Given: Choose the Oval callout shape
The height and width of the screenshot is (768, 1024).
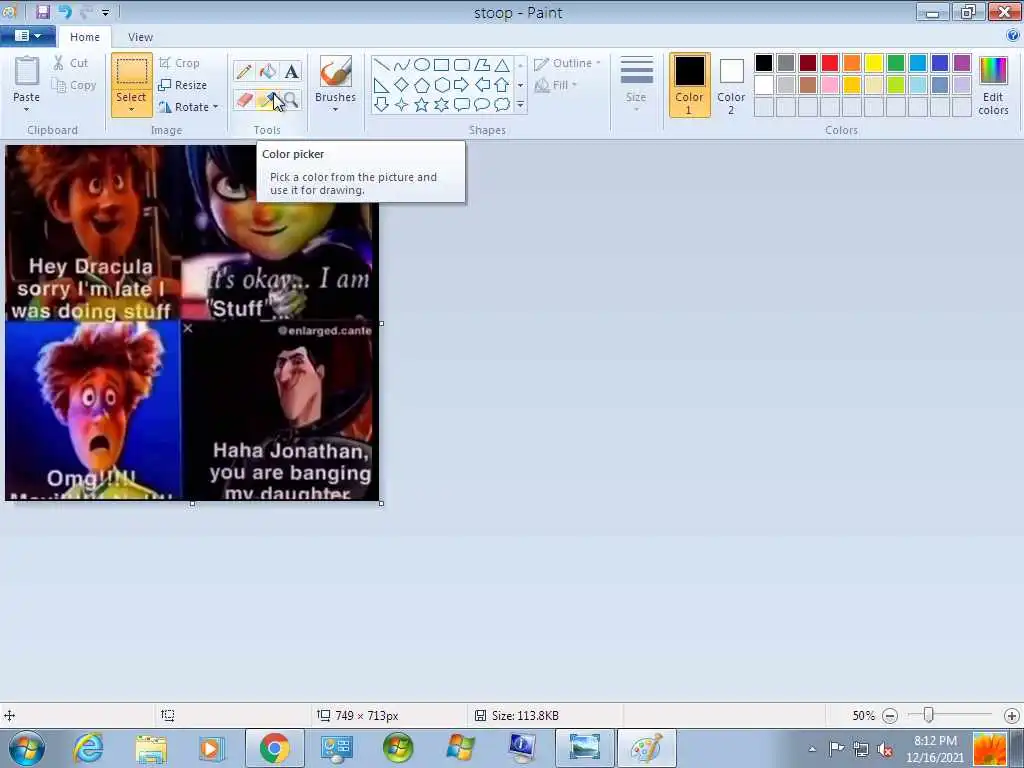Looking at the screenshot, I should point(482,104).
